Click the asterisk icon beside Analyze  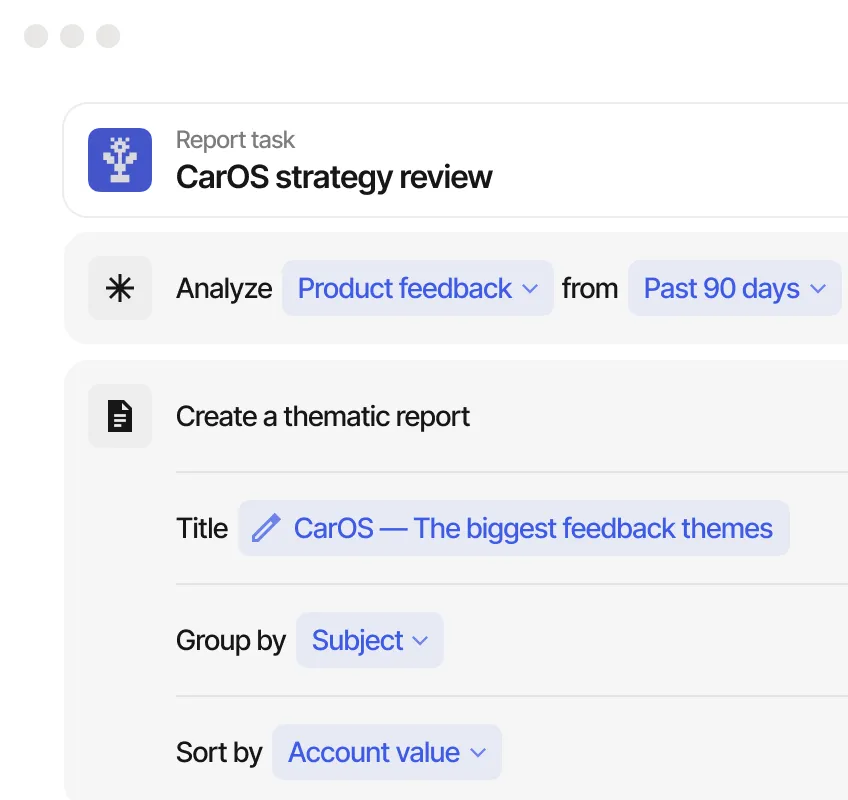coord(120,288)
